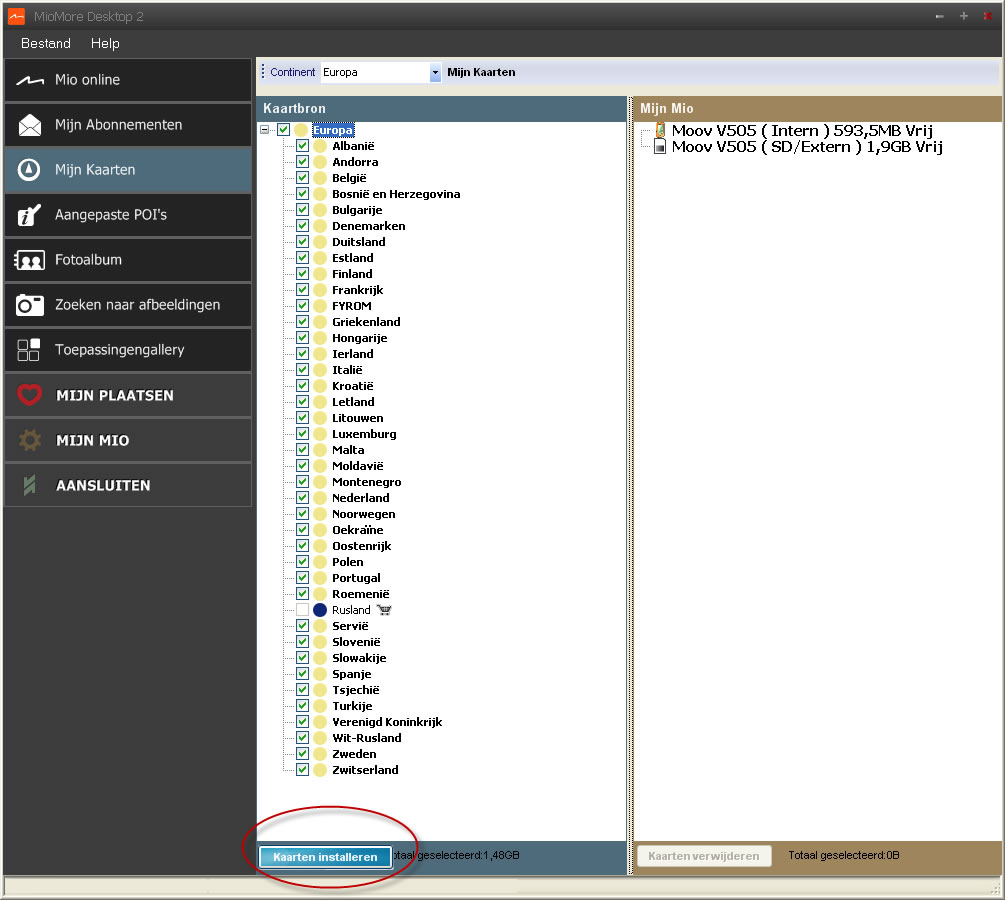Click the yellow dot next to Europa
The height and width of the screenshot is (900, 1005).
tap(301, 130)
